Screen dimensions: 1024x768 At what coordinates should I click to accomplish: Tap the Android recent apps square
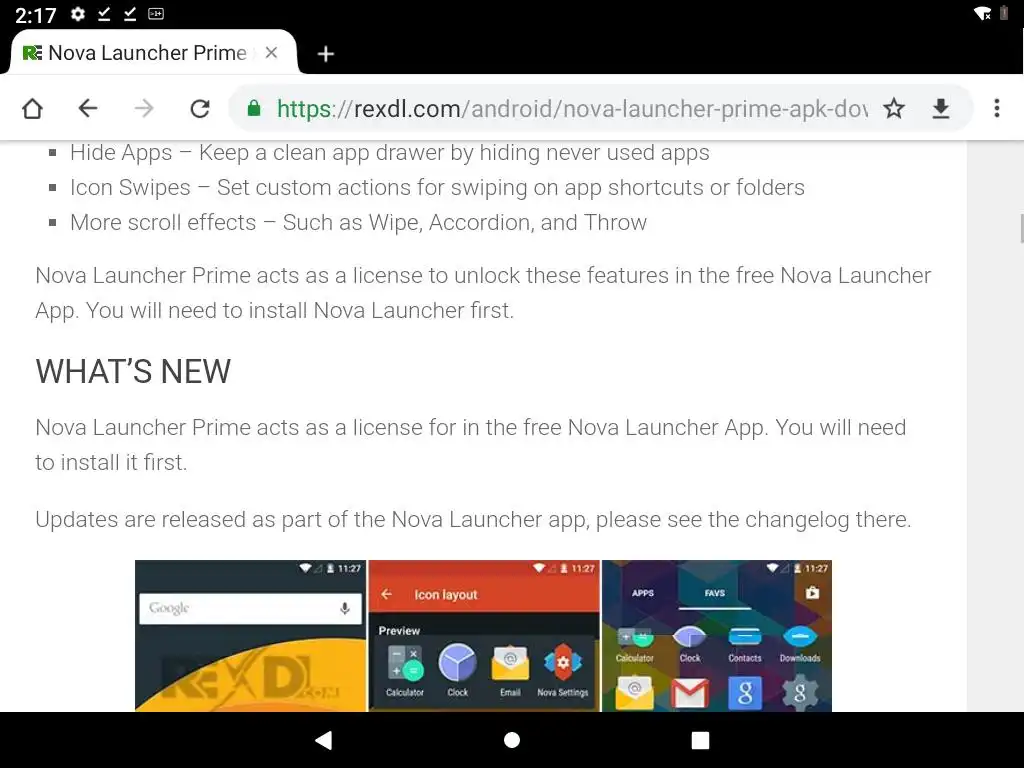coord(700,740)
